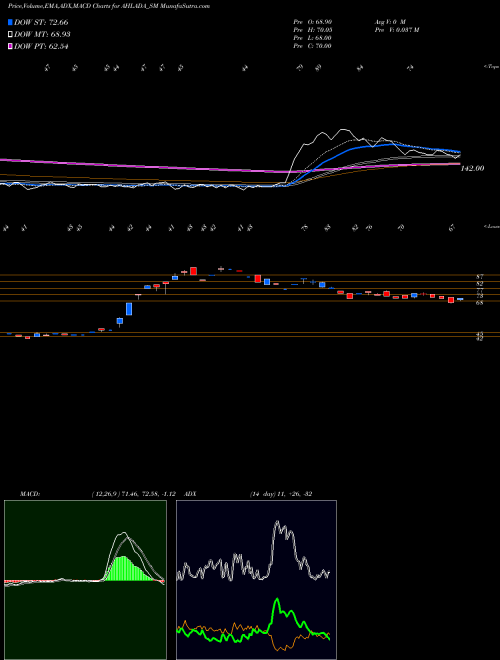Click the 82 price level label
Screen dimensions: 500x660
(479, 284)
